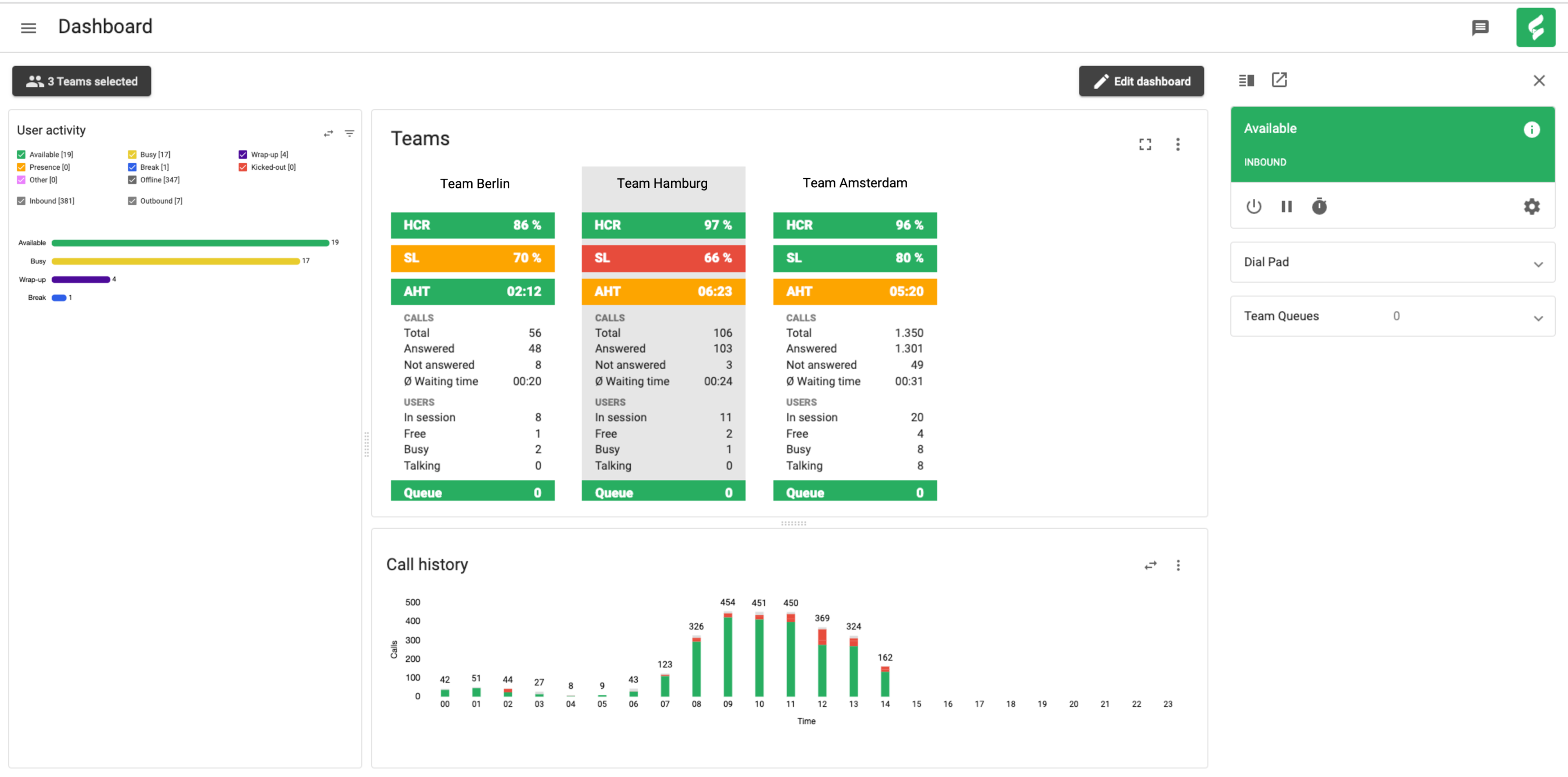Click Team Hamburg Ø Waiting time 00:24
This screenshot has width=1568, height=777.
663,382
